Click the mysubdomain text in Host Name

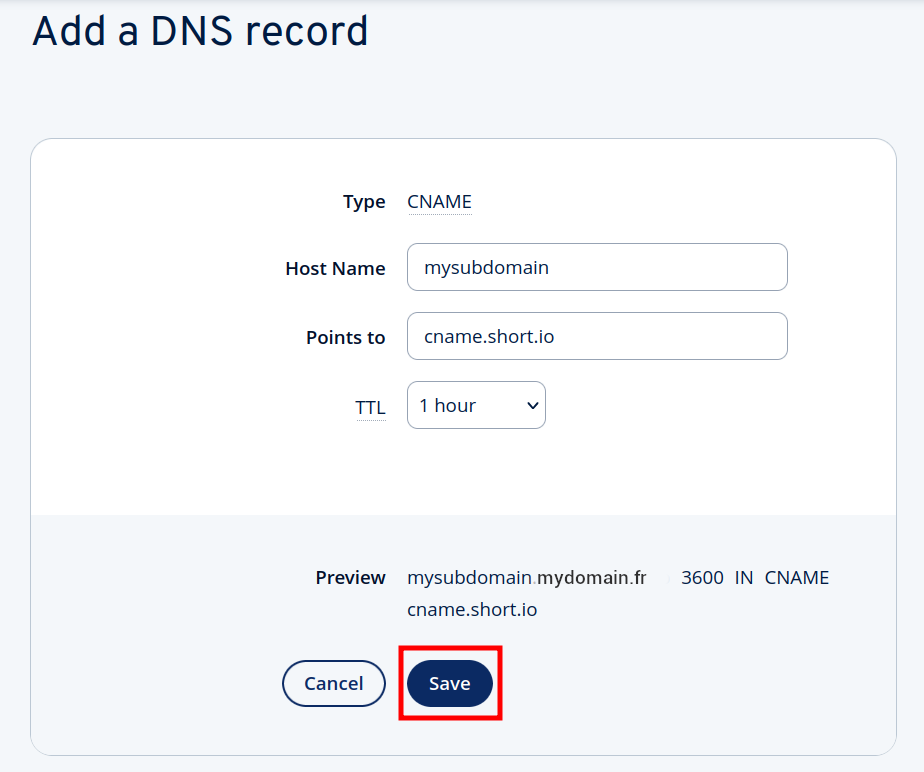pyautogui.click(x=486, y=268)
